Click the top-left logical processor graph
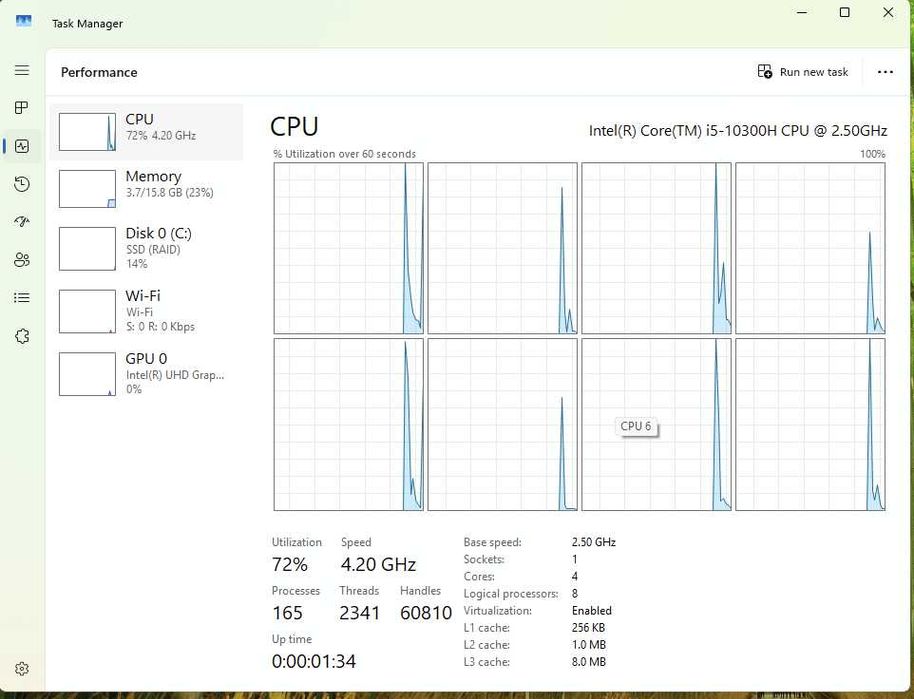Image resolution: width=914 pixels, height=699 pixels. (349, 248)
